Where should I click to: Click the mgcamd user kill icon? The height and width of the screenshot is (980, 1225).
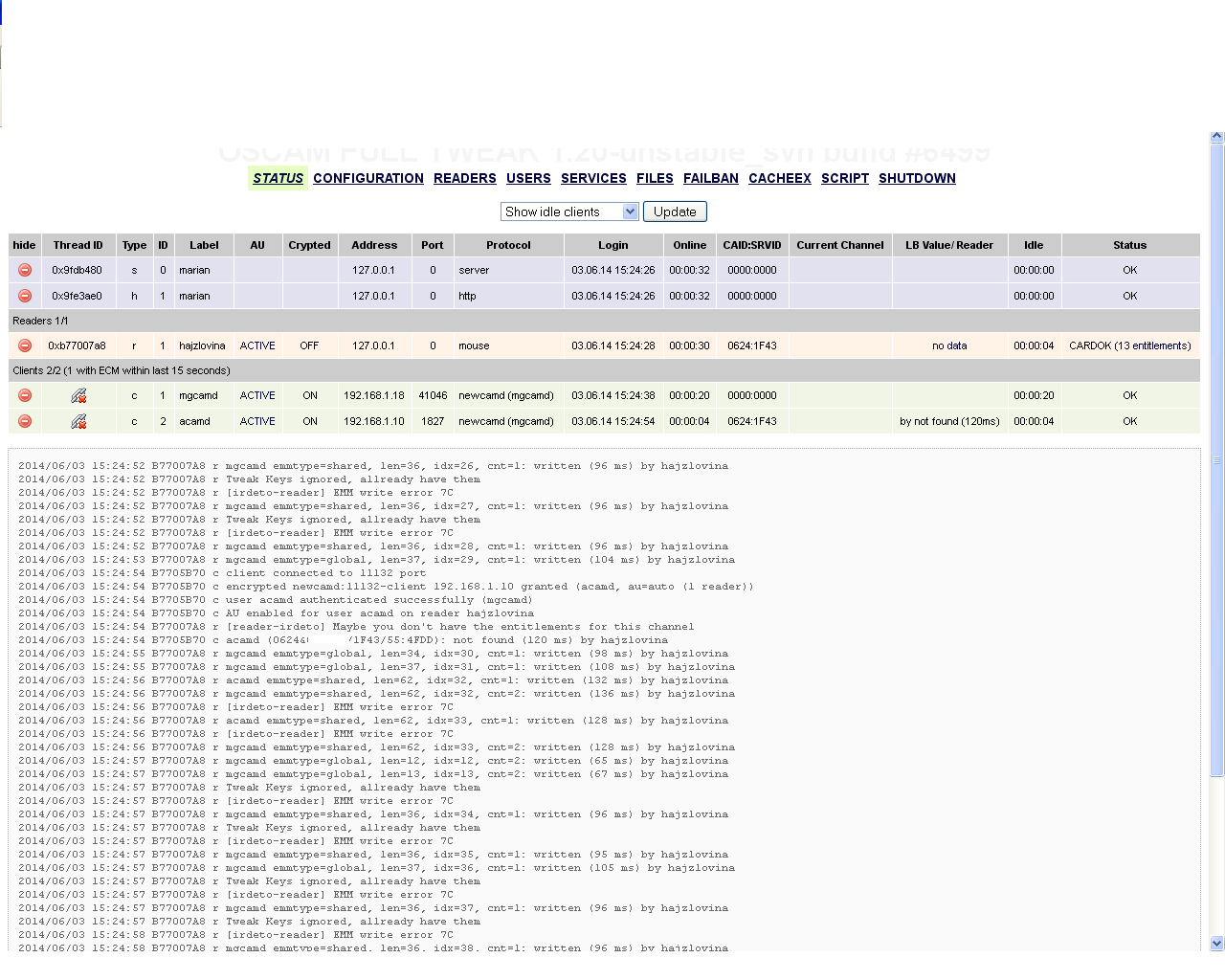(x=78, y=396)
